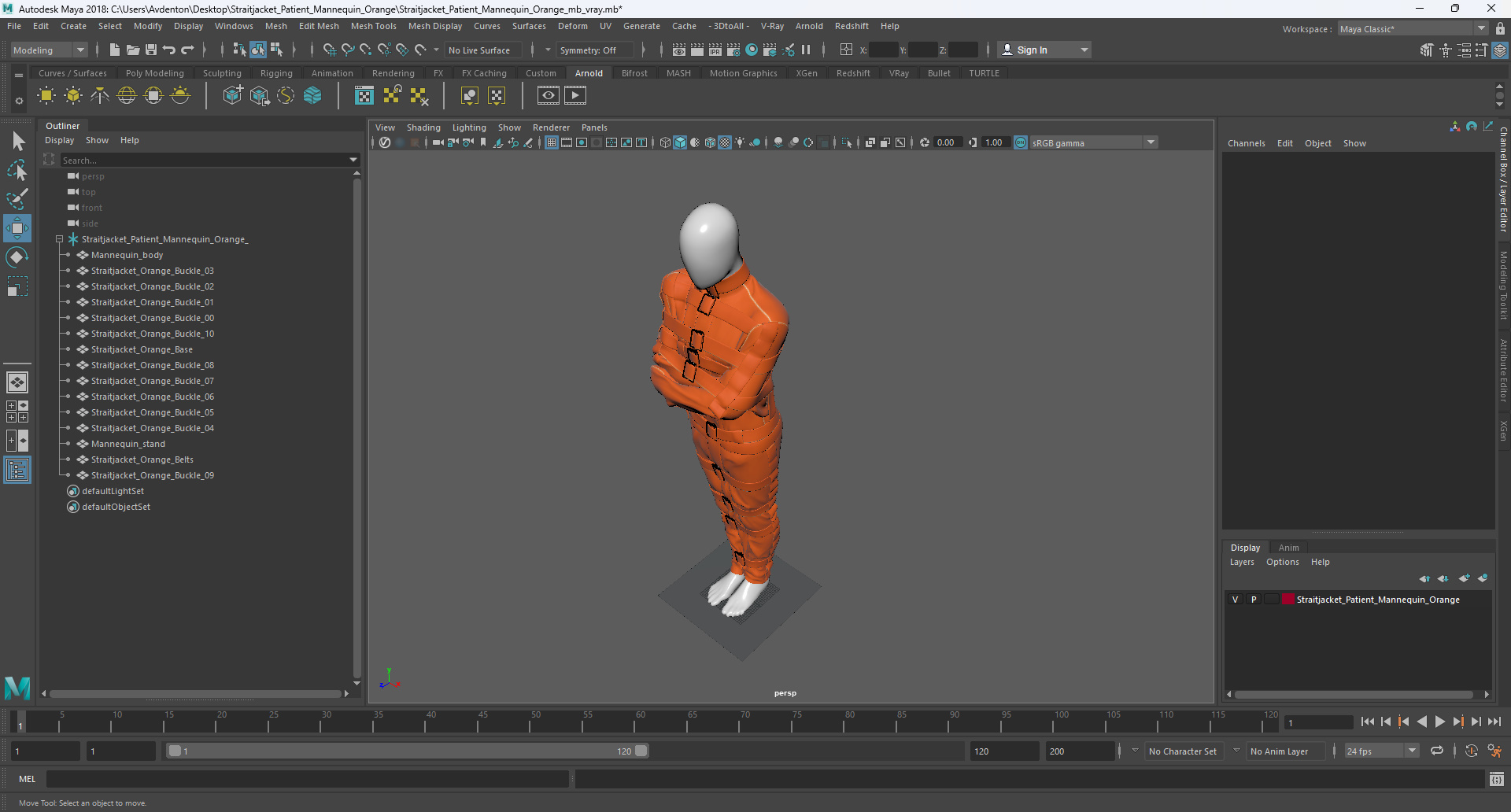Toggle the layer playback P box
Viewport: 1511px width, 812px height.
tap(1254, 600)
